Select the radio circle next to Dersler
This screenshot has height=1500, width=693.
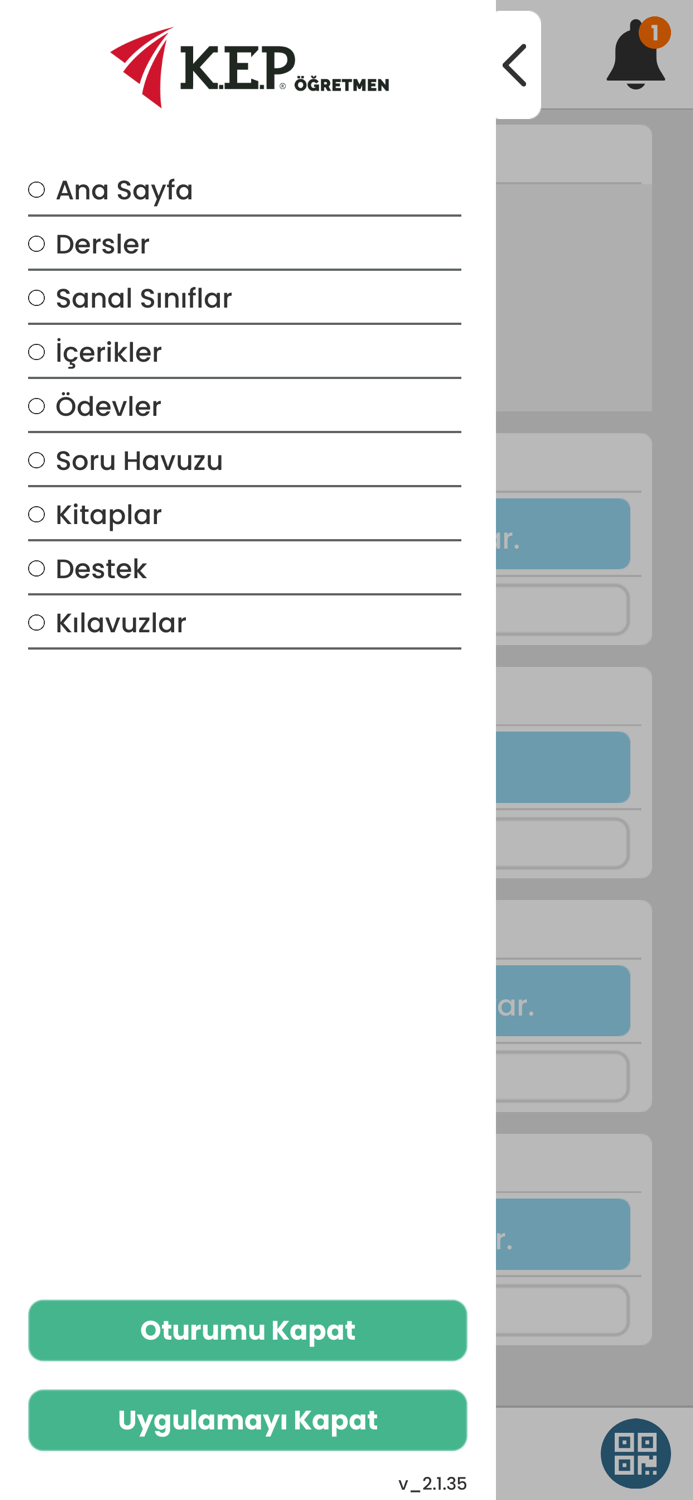(x=37, y=242)
